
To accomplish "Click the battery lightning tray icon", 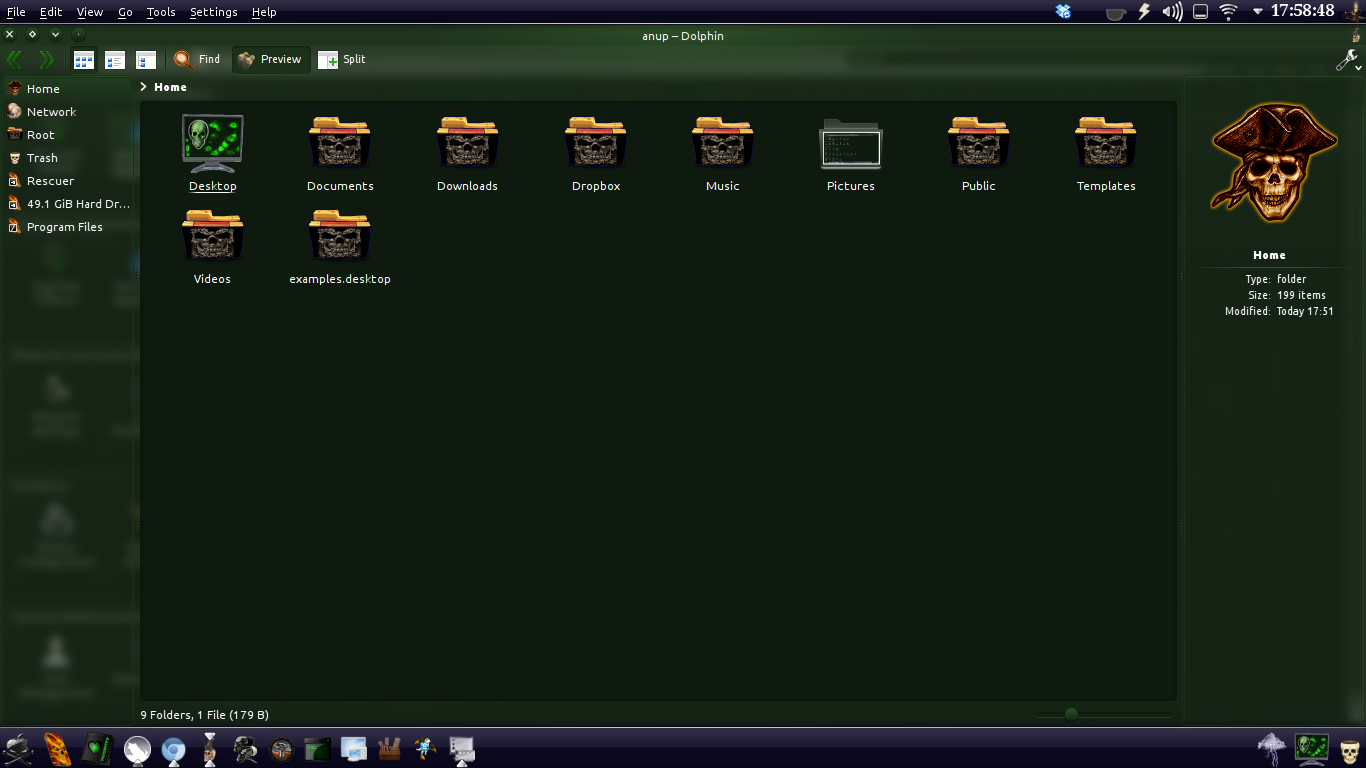I will tap(1145, 12).
